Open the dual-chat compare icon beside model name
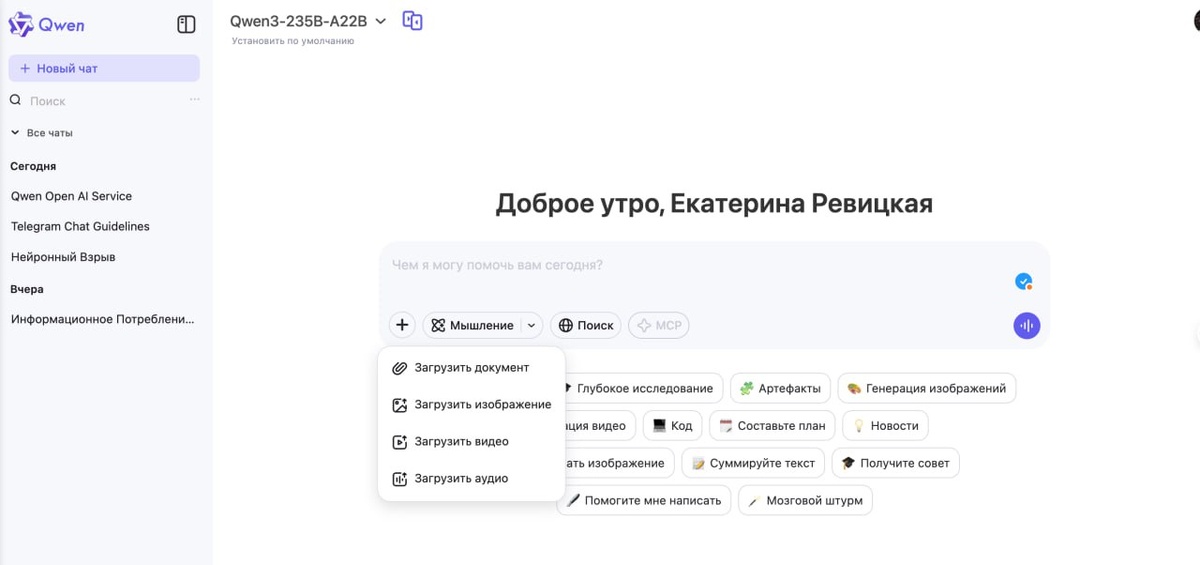1200x565 pixels. [412, 20]
